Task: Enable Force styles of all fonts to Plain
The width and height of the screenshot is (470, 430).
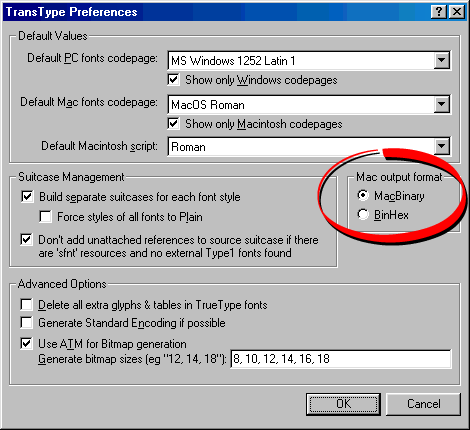Action: pyautogui.click(x=45, y=217)
